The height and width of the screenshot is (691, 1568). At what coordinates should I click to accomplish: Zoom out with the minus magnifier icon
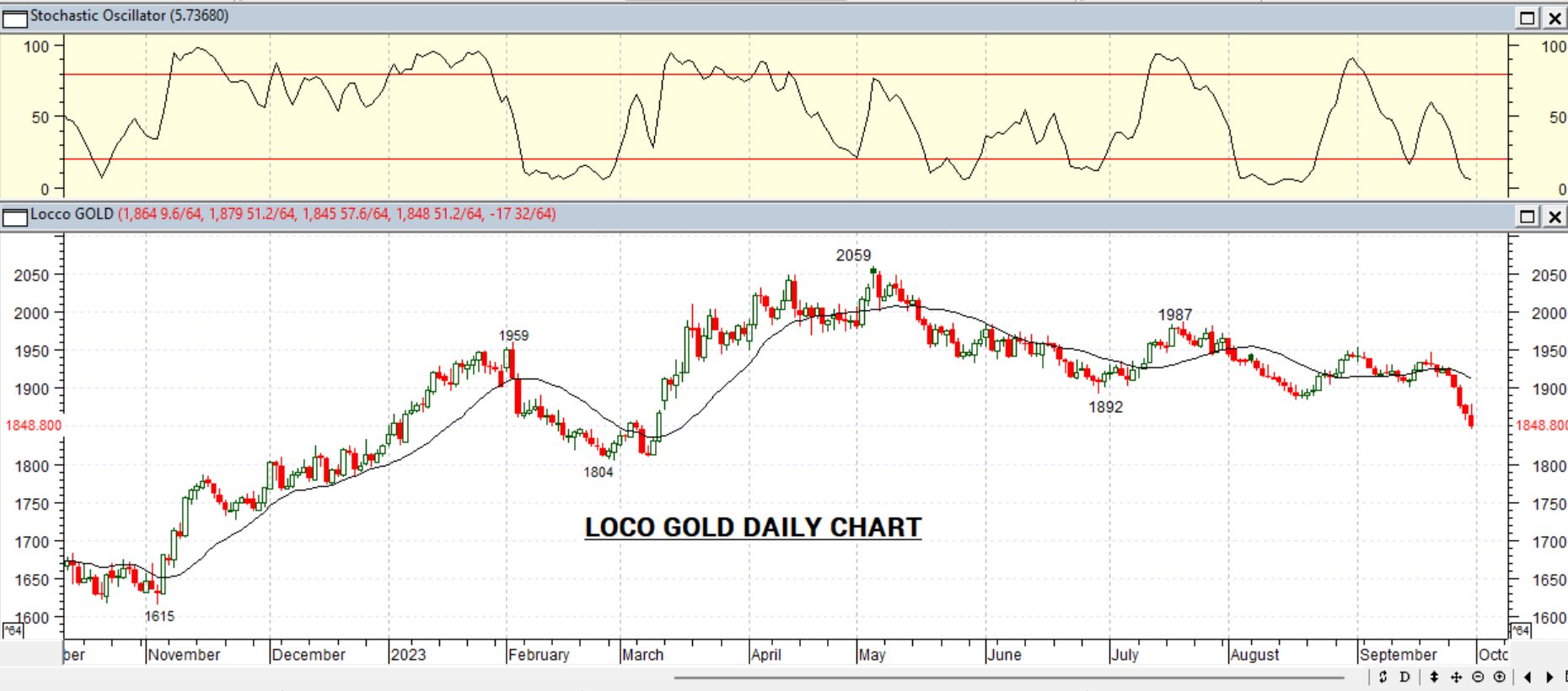point(1478,677)
